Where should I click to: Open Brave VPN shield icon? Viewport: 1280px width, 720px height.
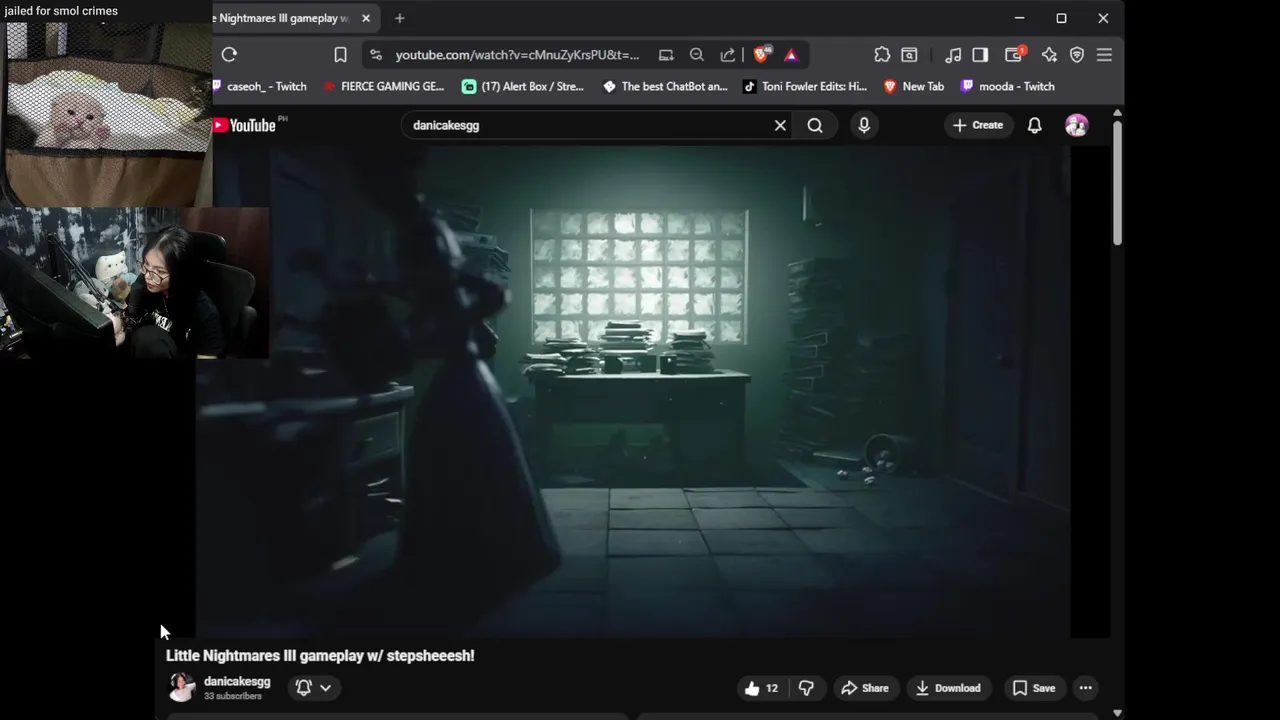pyautogui.click(x=1077, y=55)
